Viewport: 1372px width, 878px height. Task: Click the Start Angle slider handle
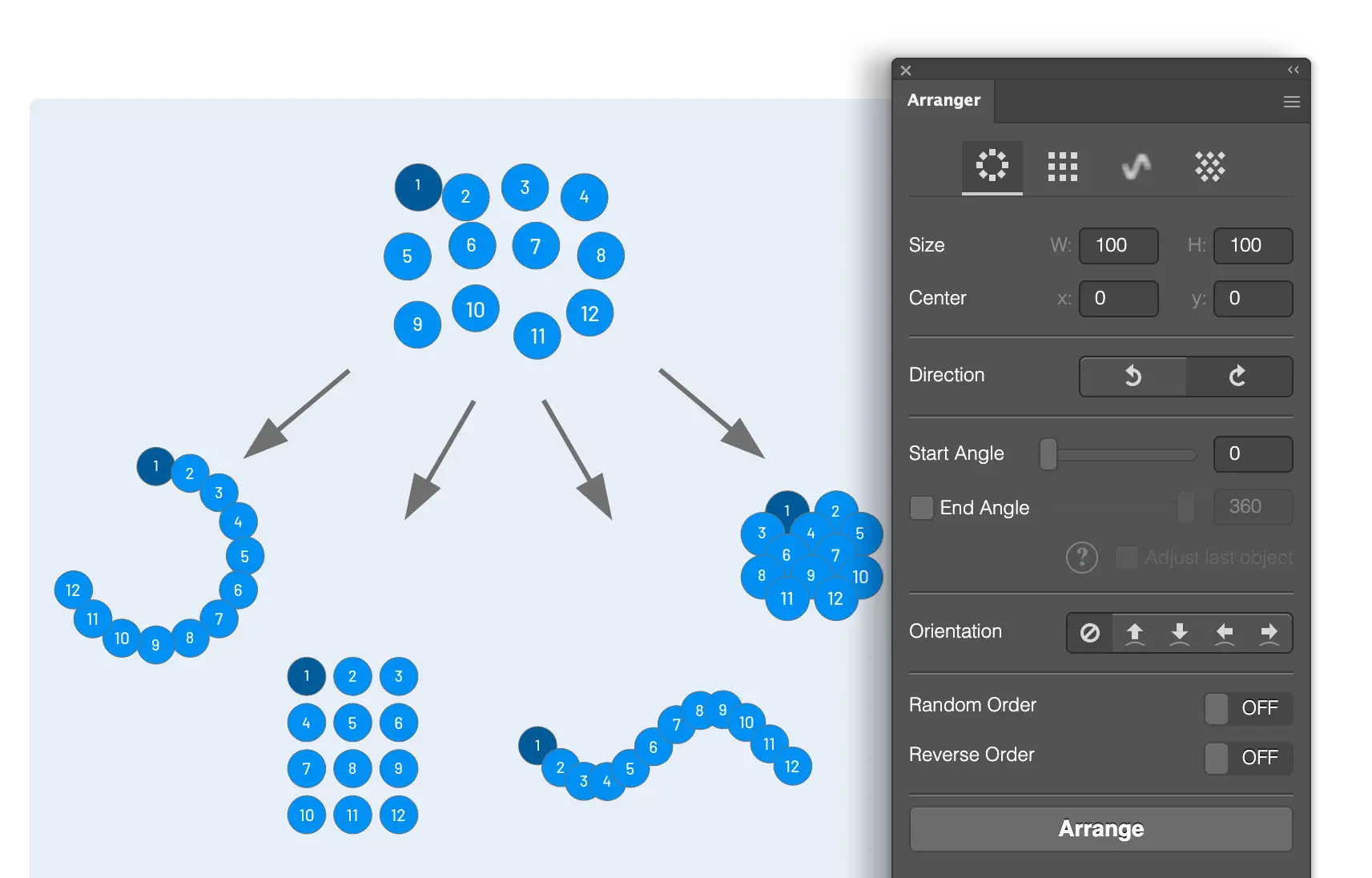coord(1048,454)
